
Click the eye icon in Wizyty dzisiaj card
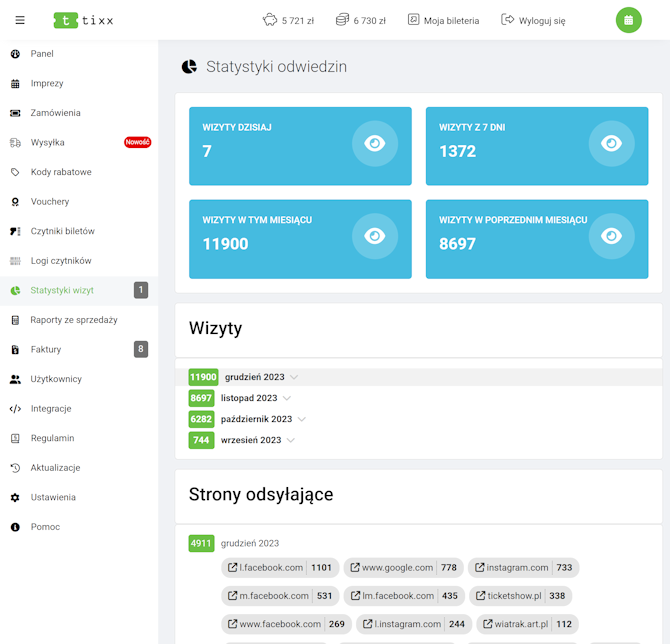coord(375,144)
